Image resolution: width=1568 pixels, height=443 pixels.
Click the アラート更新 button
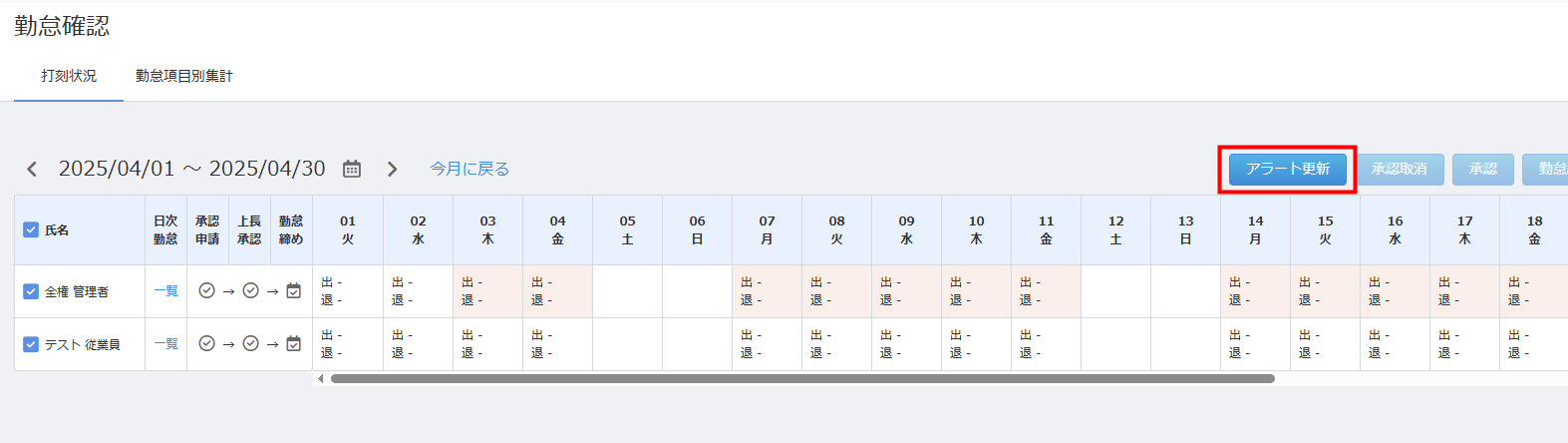(1288, 169)
